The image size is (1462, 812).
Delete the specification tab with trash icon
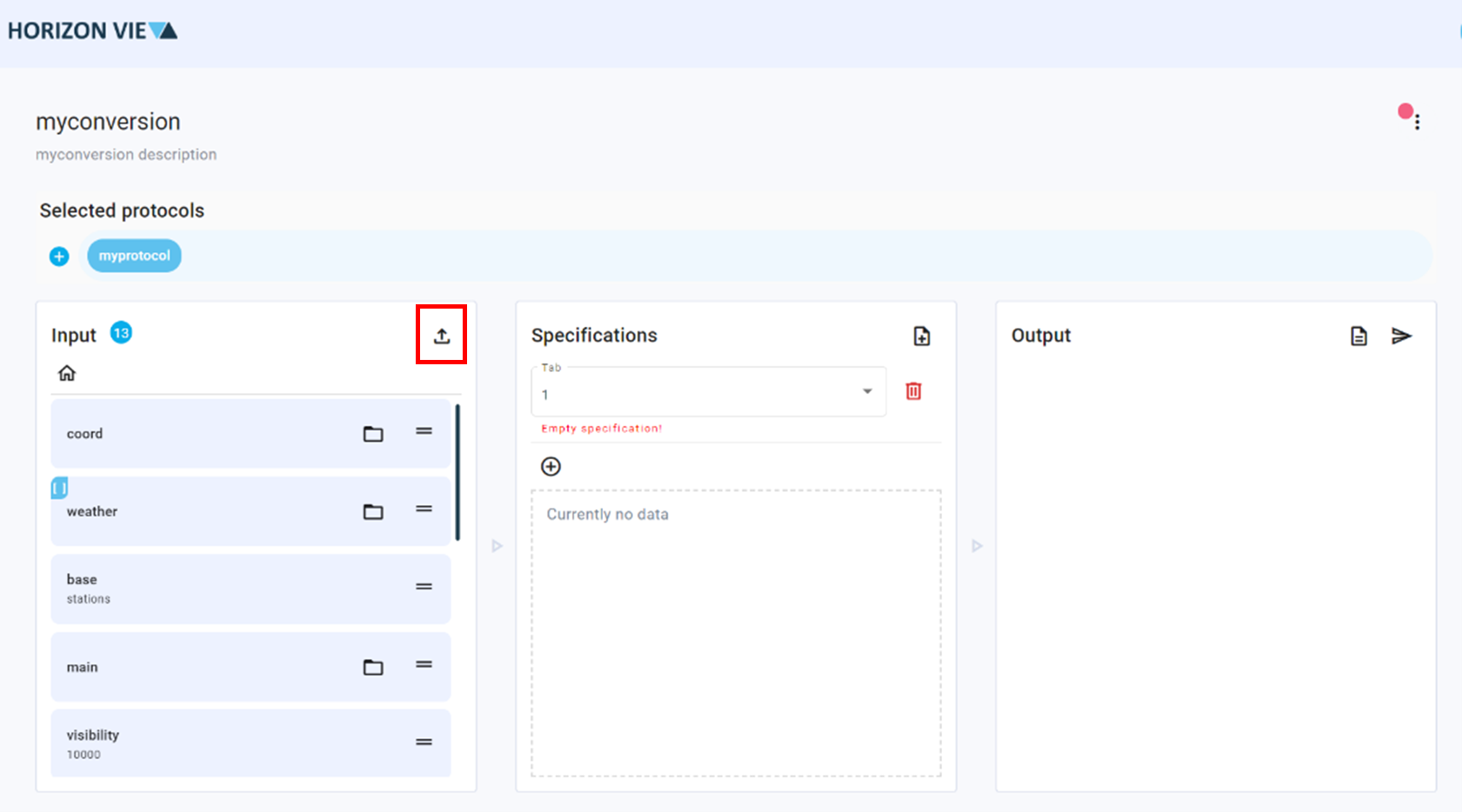[x=913, y=391]
